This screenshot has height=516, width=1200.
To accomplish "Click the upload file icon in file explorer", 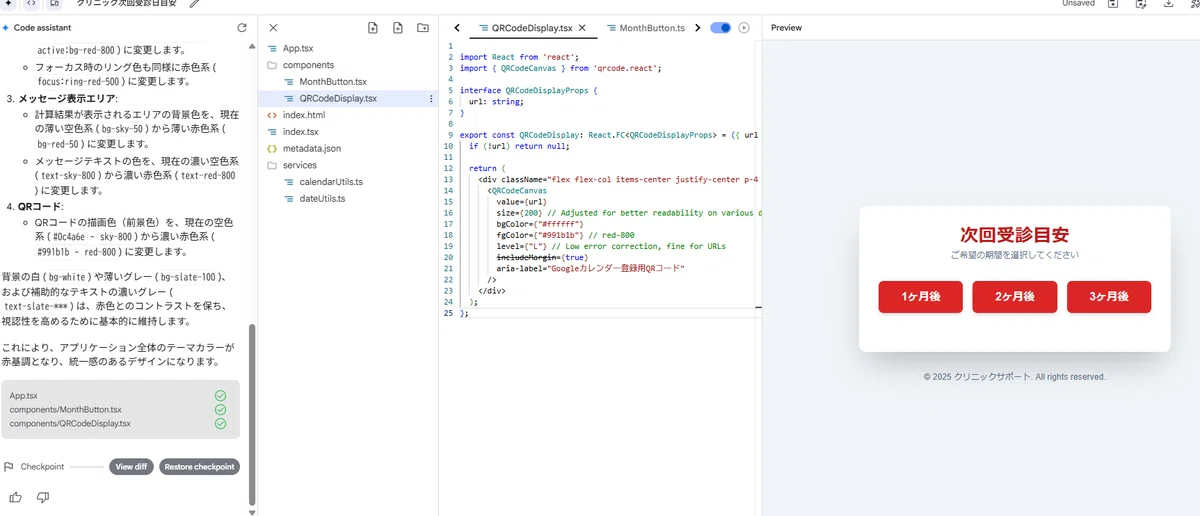I will (x=373, y=28).
